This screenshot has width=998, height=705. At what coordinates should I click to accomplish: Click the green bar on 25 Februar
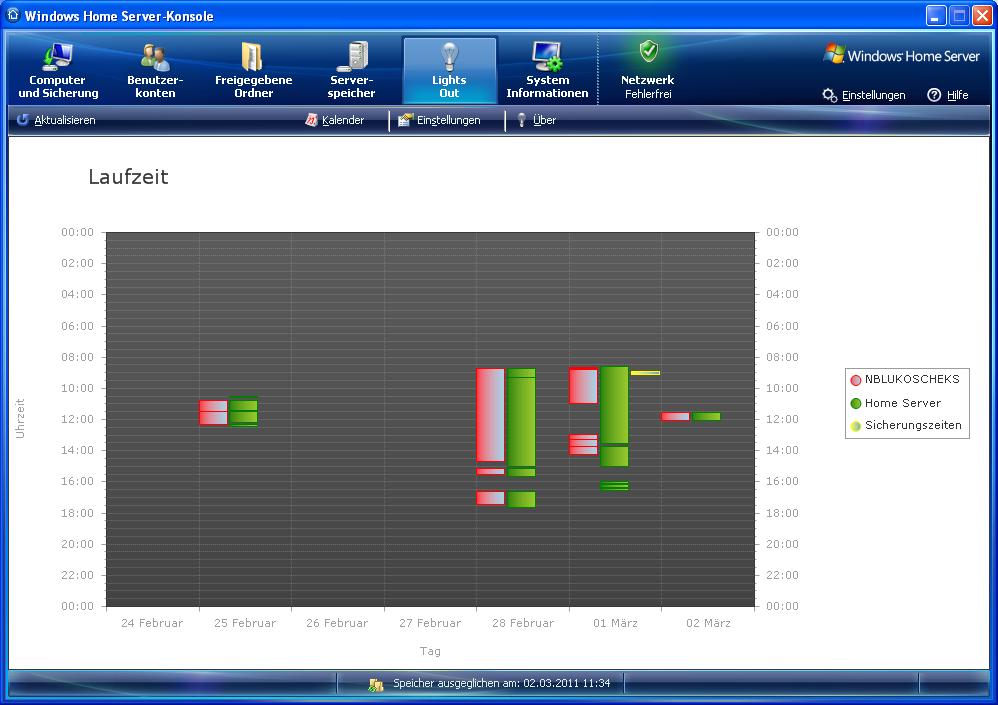tap(244, 411)
